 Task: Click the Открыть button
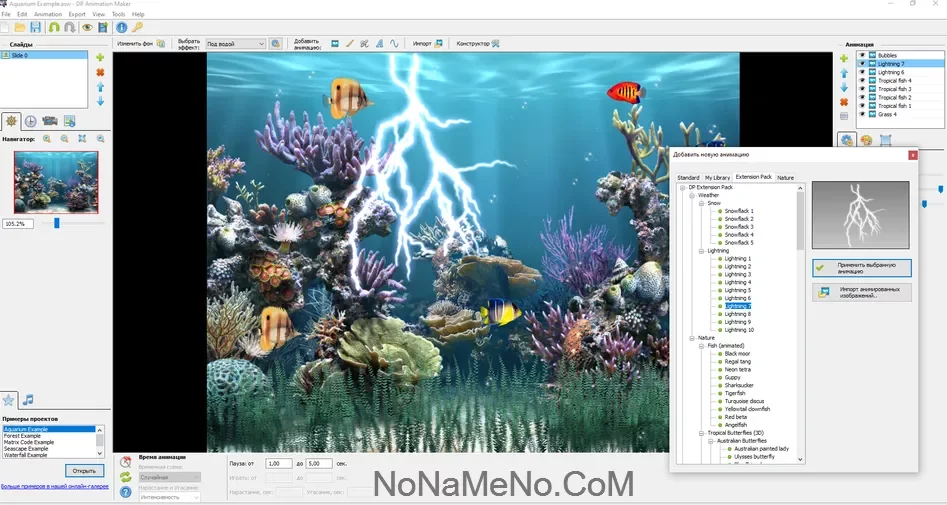pos(84,470)
